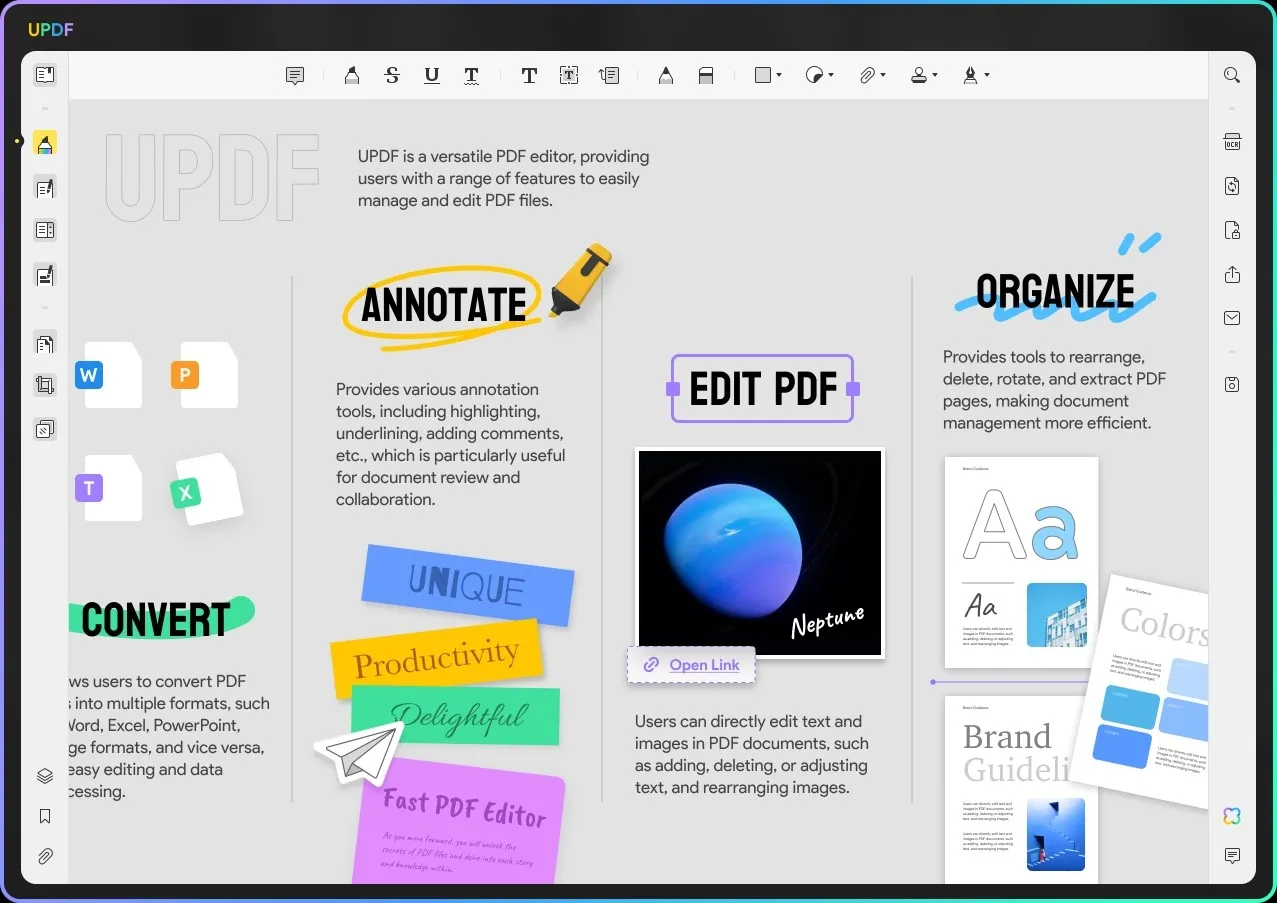Viewport: 1277px width, 903px height.
Task: Open the bookmarks panel
Action: [45, 816]
